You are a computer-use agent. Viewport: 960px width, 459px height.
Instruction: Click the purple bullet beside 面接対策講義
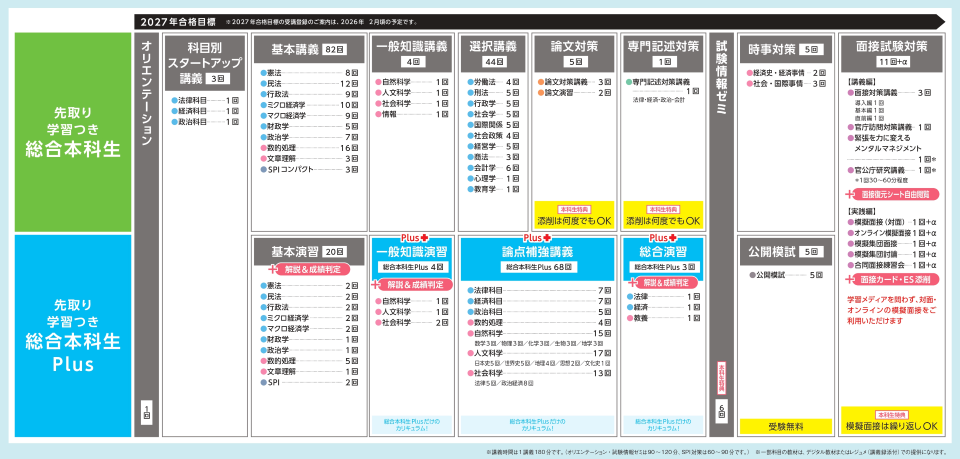[850, 92]
